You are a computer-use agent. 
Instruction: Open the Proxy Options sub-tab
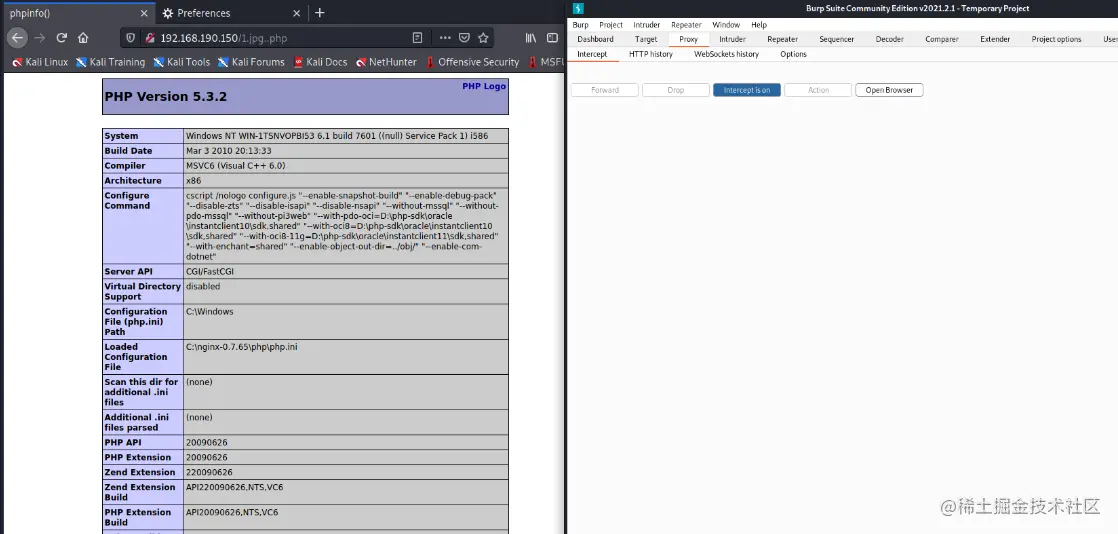[x=793, y=54]
